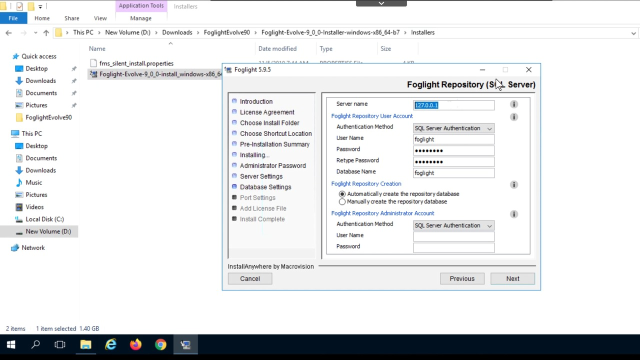Click Previous in Foglight installer
640x360 pixels.
(462, 279)
